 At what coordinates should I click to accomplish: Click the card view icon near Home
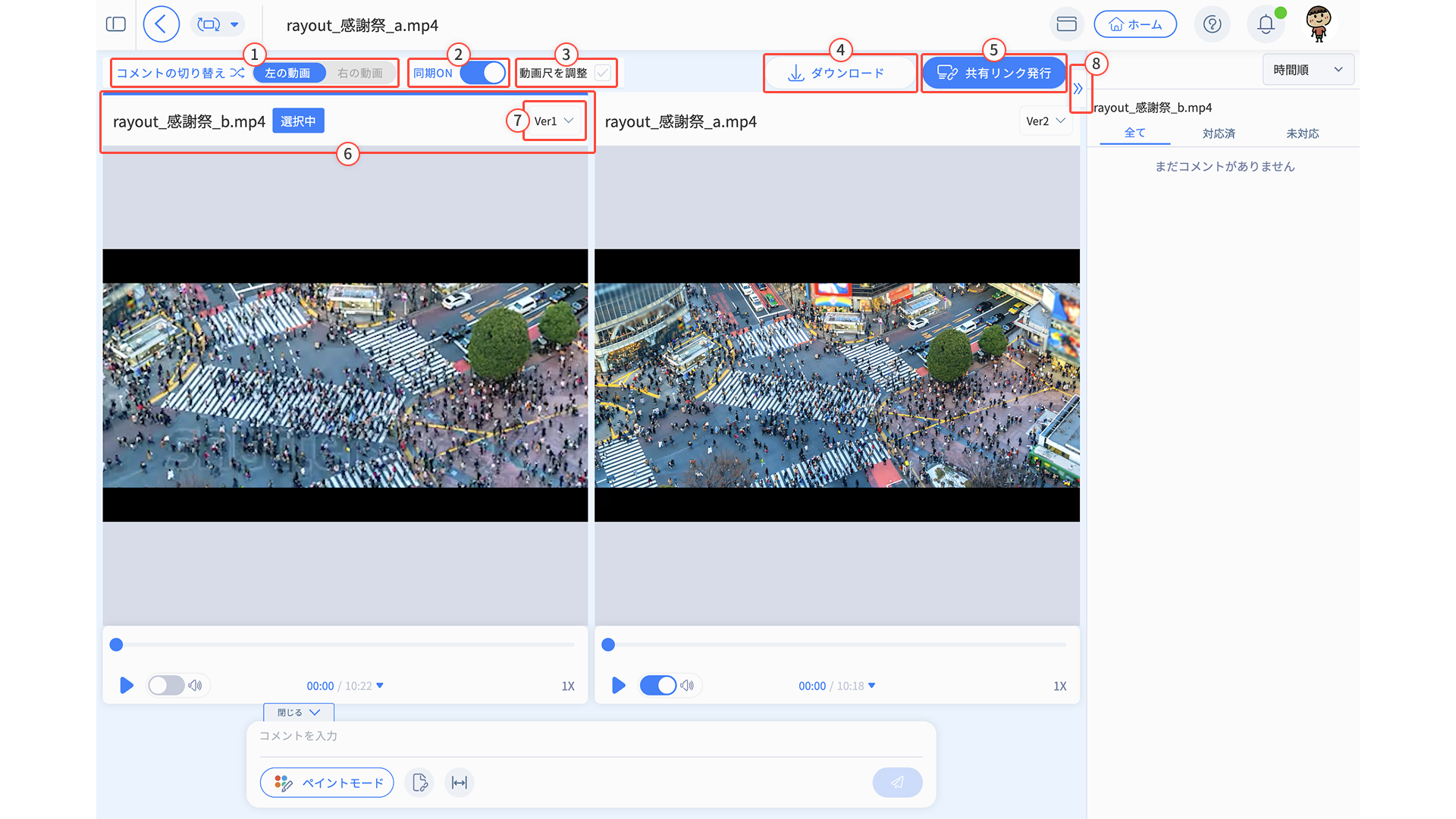(x=1066, y=24)
